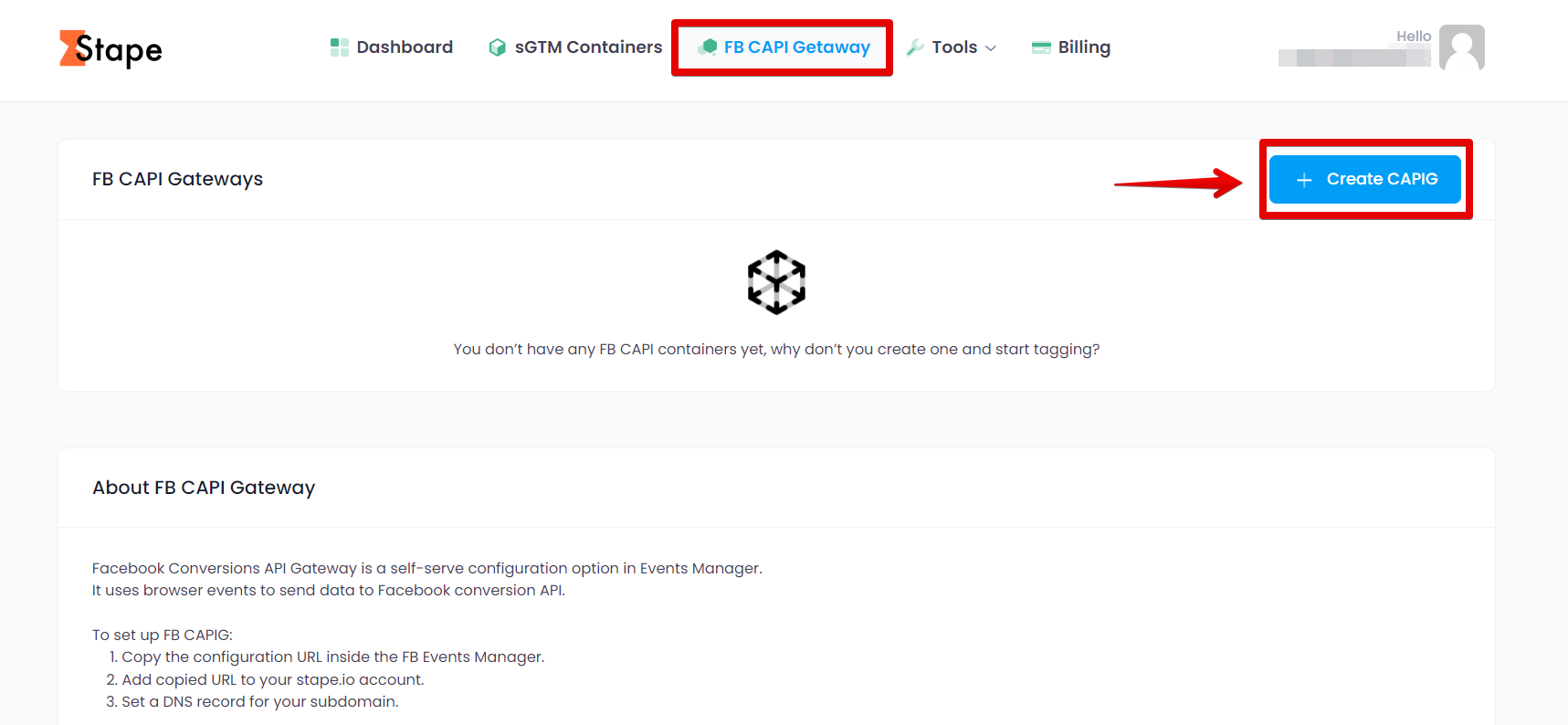Screen dimensions: 1568x725
Task: Click the empty container cube icon
Action: [x=776, y=282]
